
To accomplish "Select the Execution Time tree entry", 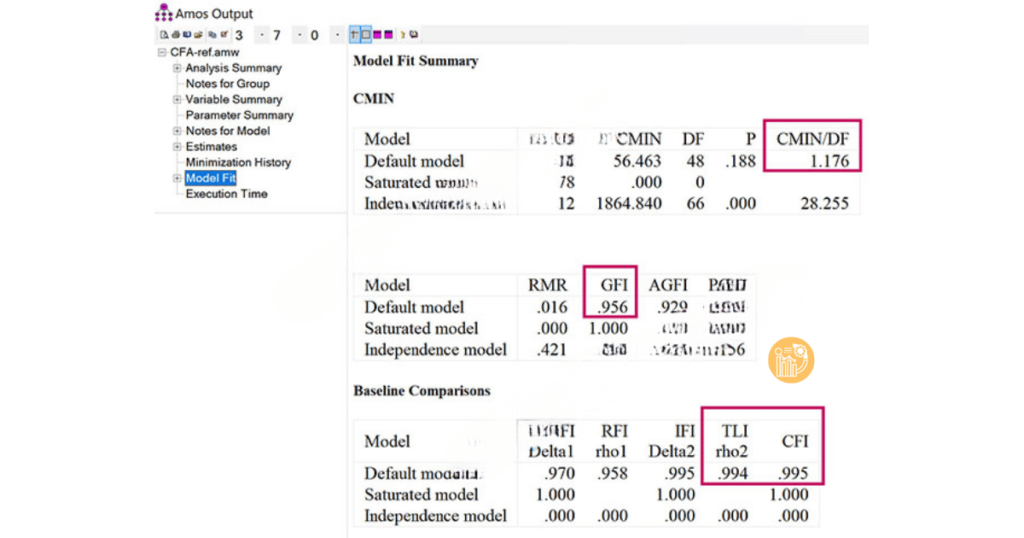I will click(226, 194).
